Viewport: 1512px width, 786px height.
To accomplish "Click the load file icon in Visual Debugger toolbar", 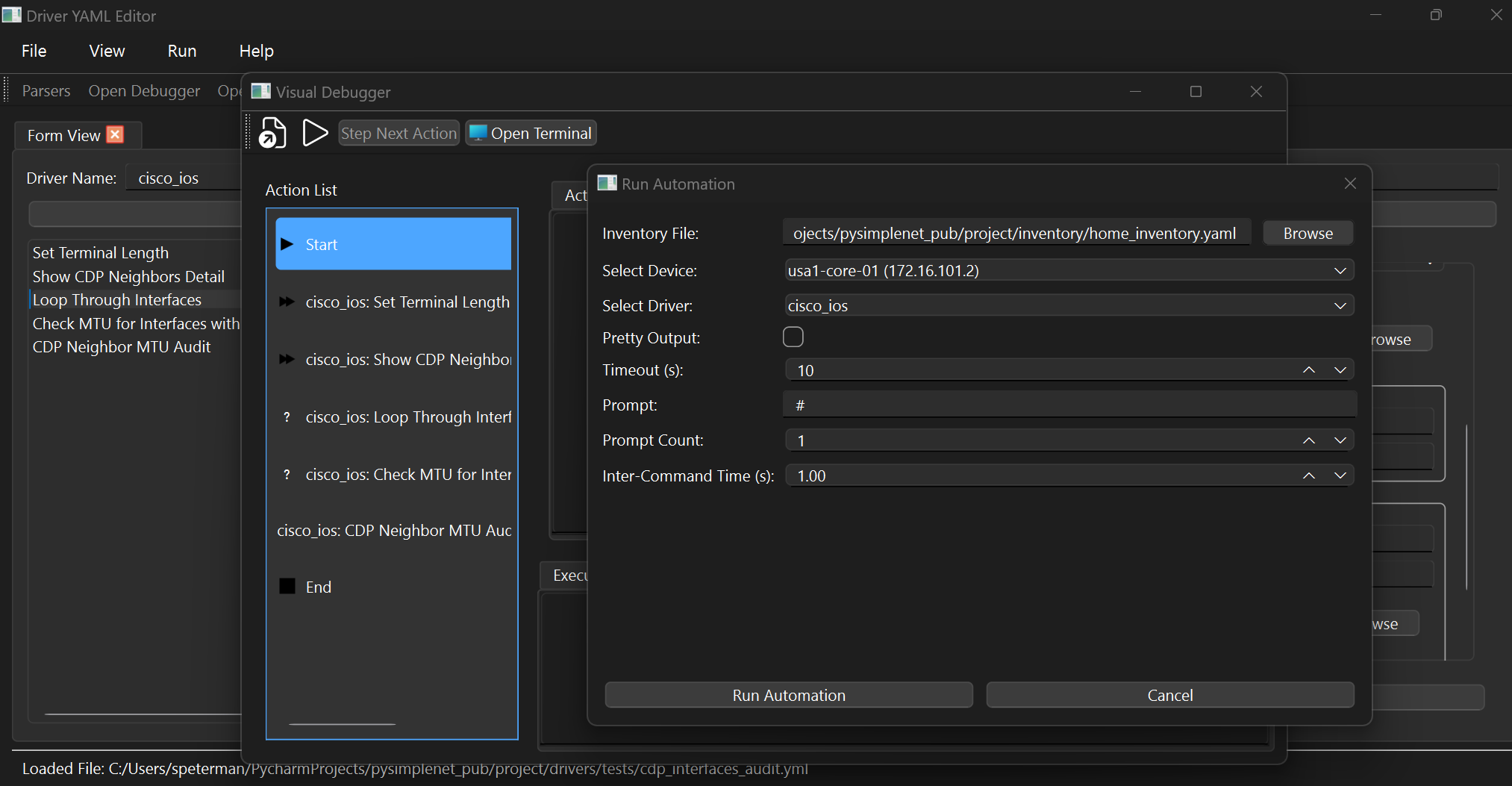I will (x=272, y=133).
